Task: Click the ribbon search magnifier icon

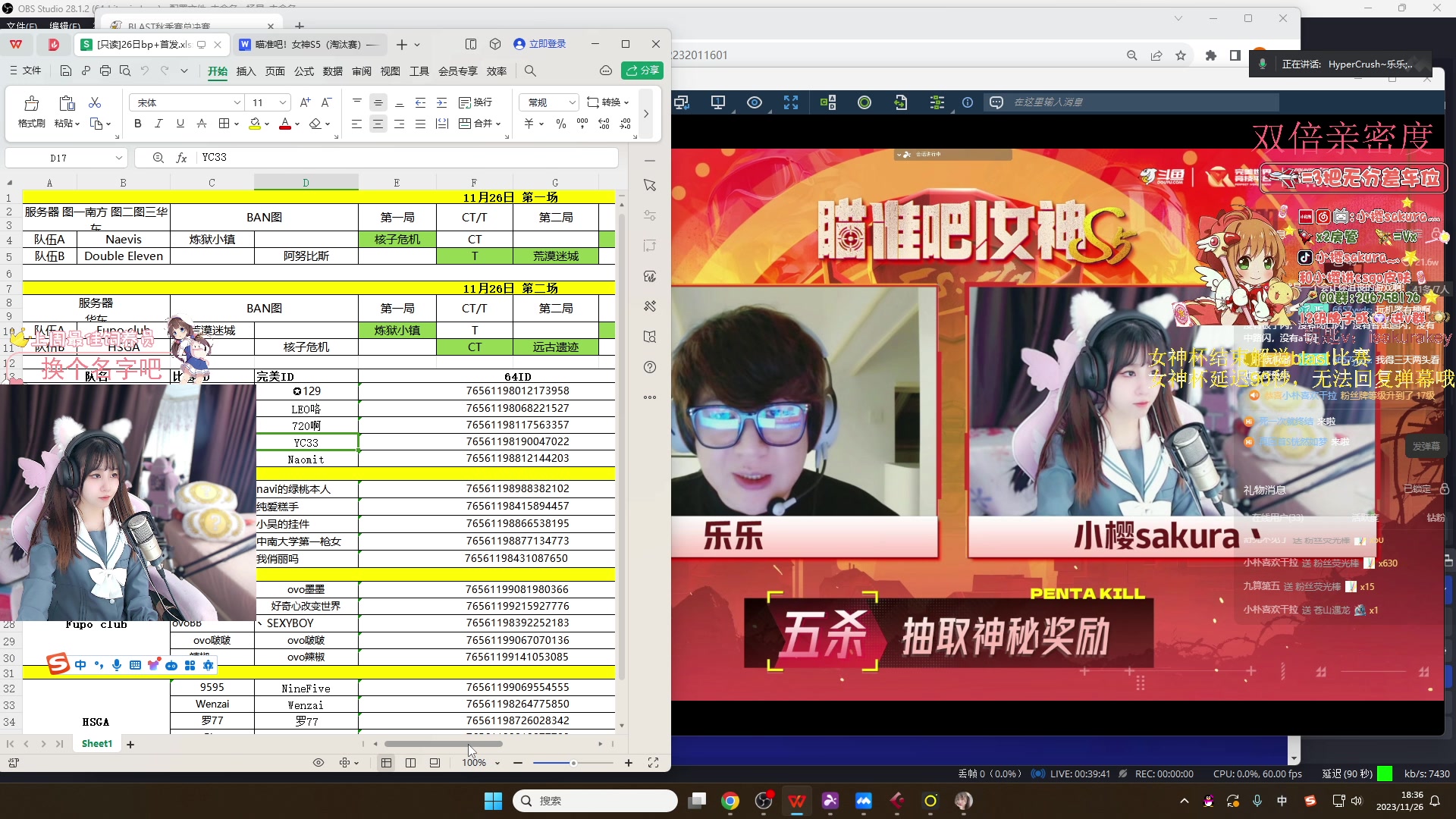Action: (x=532, y=71)
